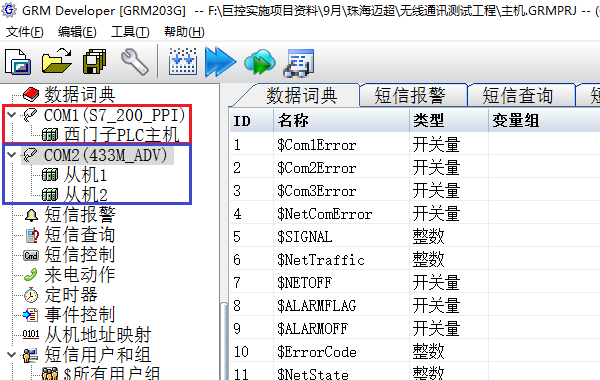Click the bell icon for 短信报警
The image size is (600, 380).
click(x=31, y=215)
